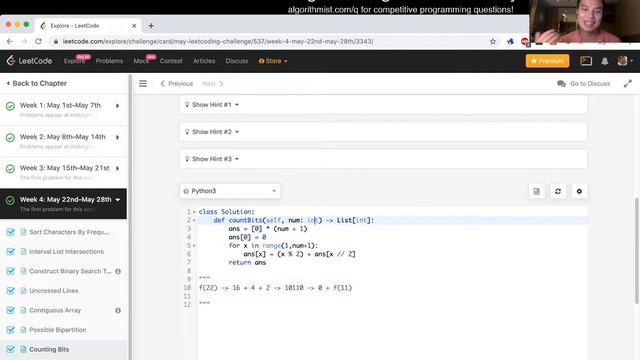Click the Go to Discuss chat icon
640x360 pixels.
[x=561, y=84]
